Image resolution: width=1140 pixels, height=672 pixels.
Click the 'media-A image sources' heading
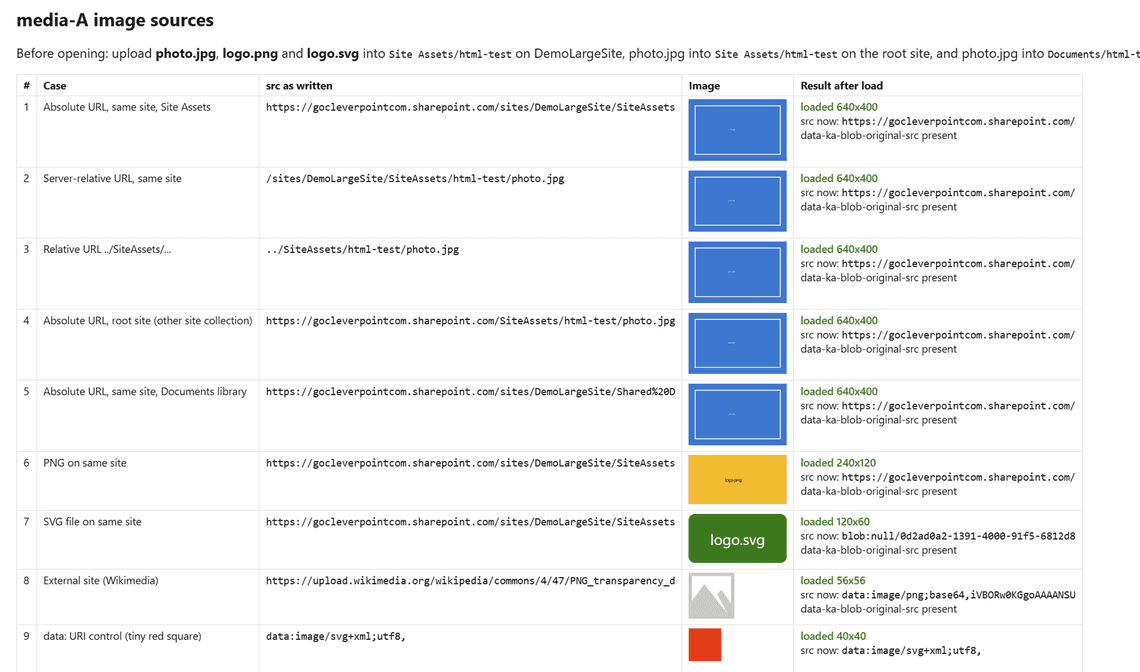(x=115, y=20)
